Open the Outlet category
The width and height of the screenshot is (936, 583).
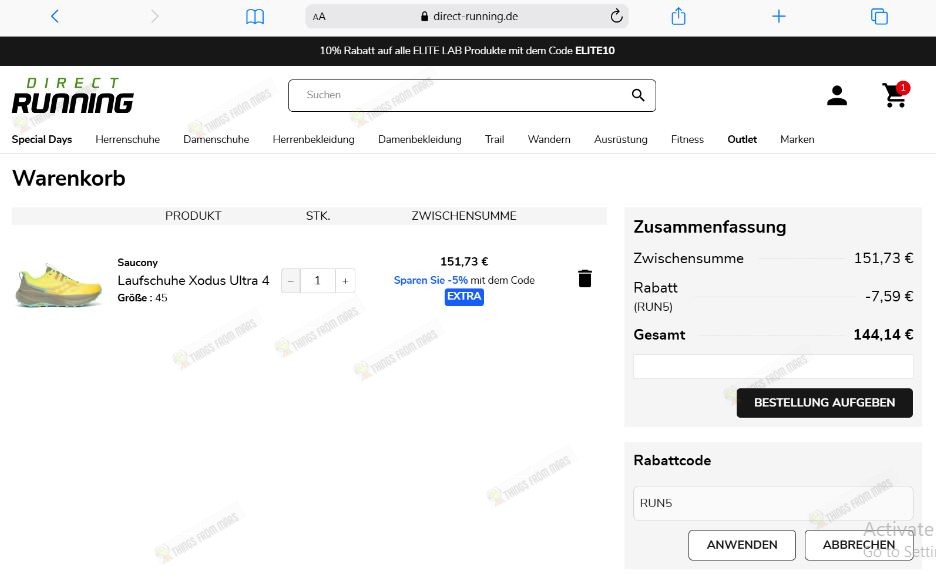click(x=742, y=139)
